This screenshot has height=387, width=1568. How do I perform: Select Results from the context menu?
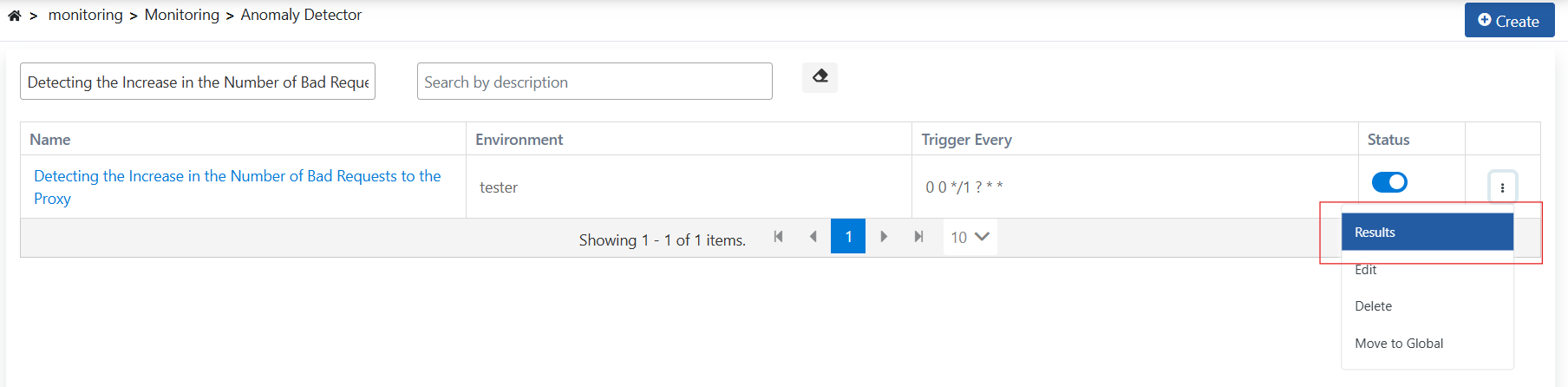coord(1427,233)
